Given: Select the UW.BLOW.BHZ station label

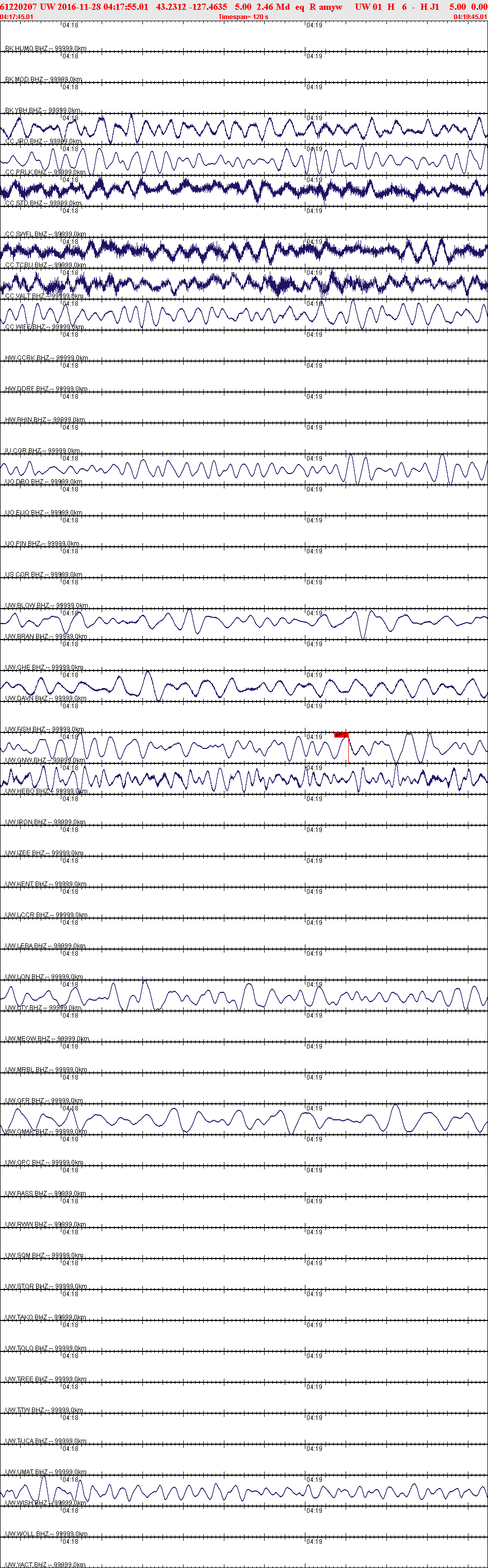Looking at the screenshot, I should coord(46,606).
